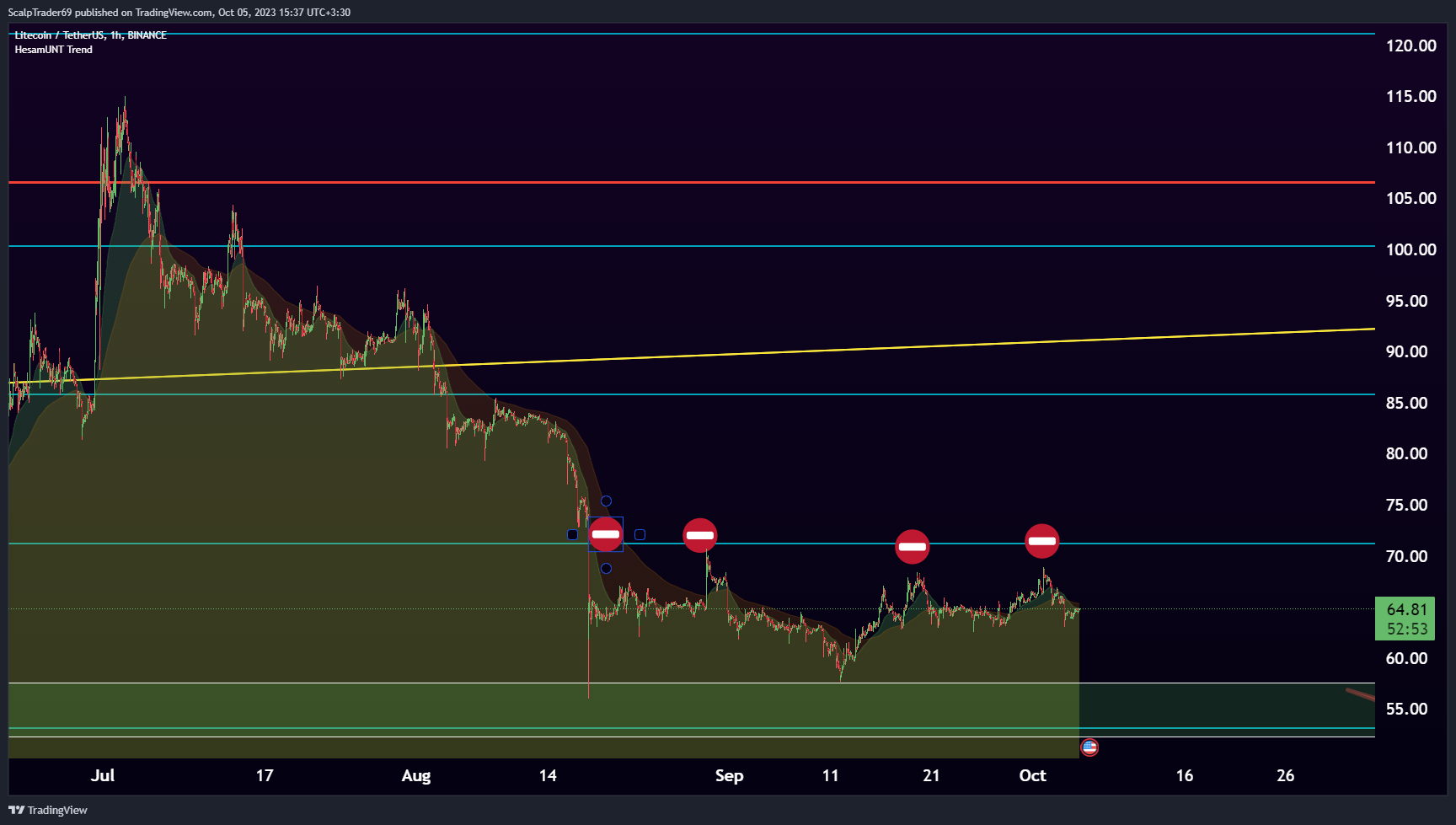Click the Oct label on time axis
This screenshot has height=825, width=1456.
click(1033, 775)
